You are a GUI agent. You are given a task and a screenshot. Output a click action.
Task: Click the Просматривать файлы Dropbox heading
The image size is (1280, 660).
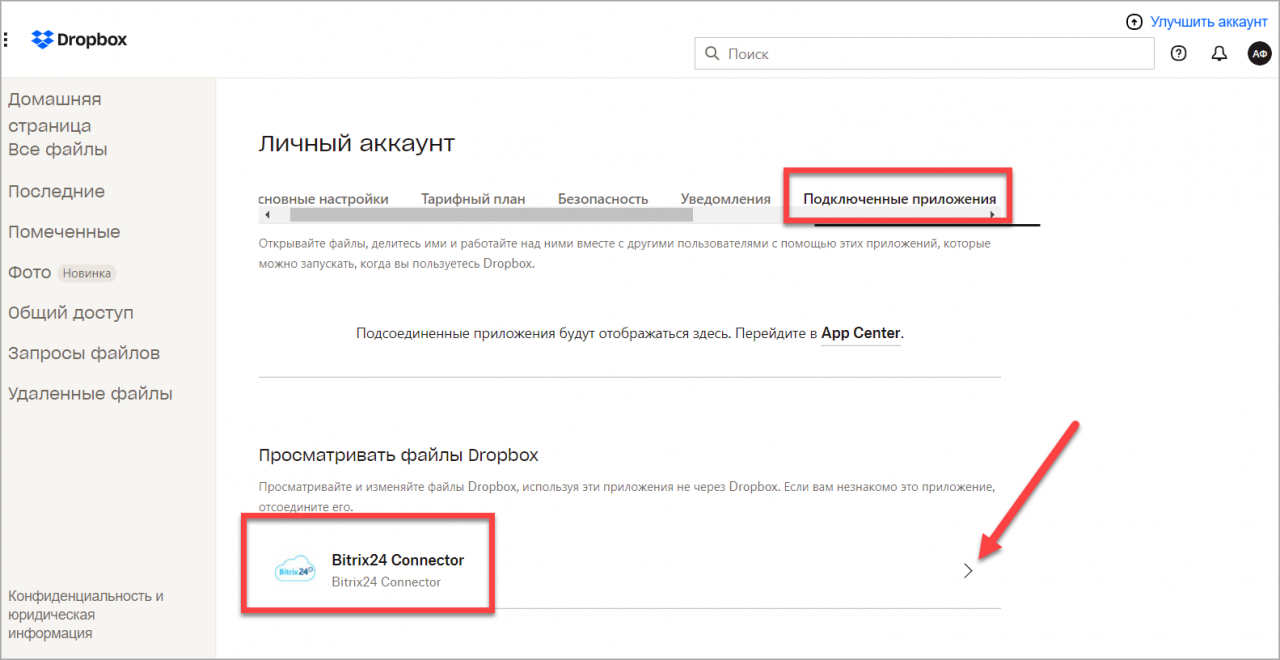(x=399, y=455)
